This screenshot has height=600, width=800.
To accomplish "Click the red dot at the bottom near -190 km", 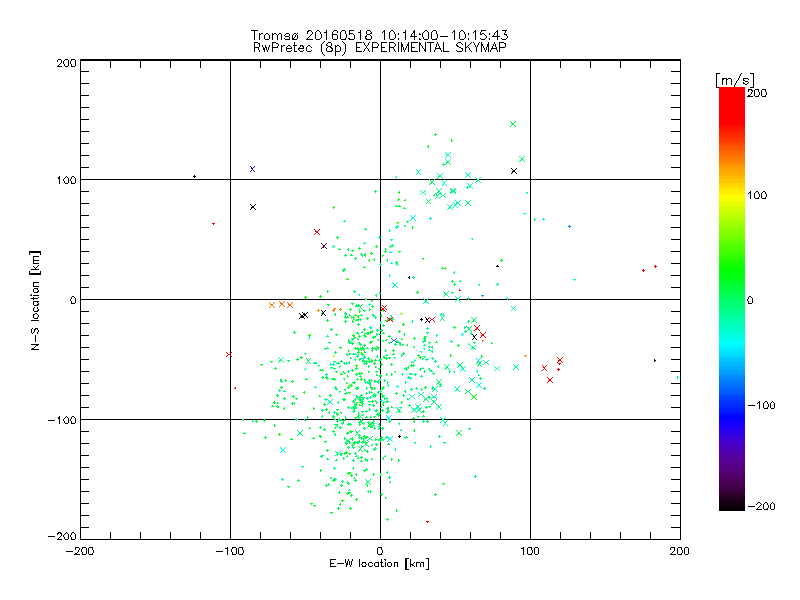I will pyautogui.click(x=427, y=521).
